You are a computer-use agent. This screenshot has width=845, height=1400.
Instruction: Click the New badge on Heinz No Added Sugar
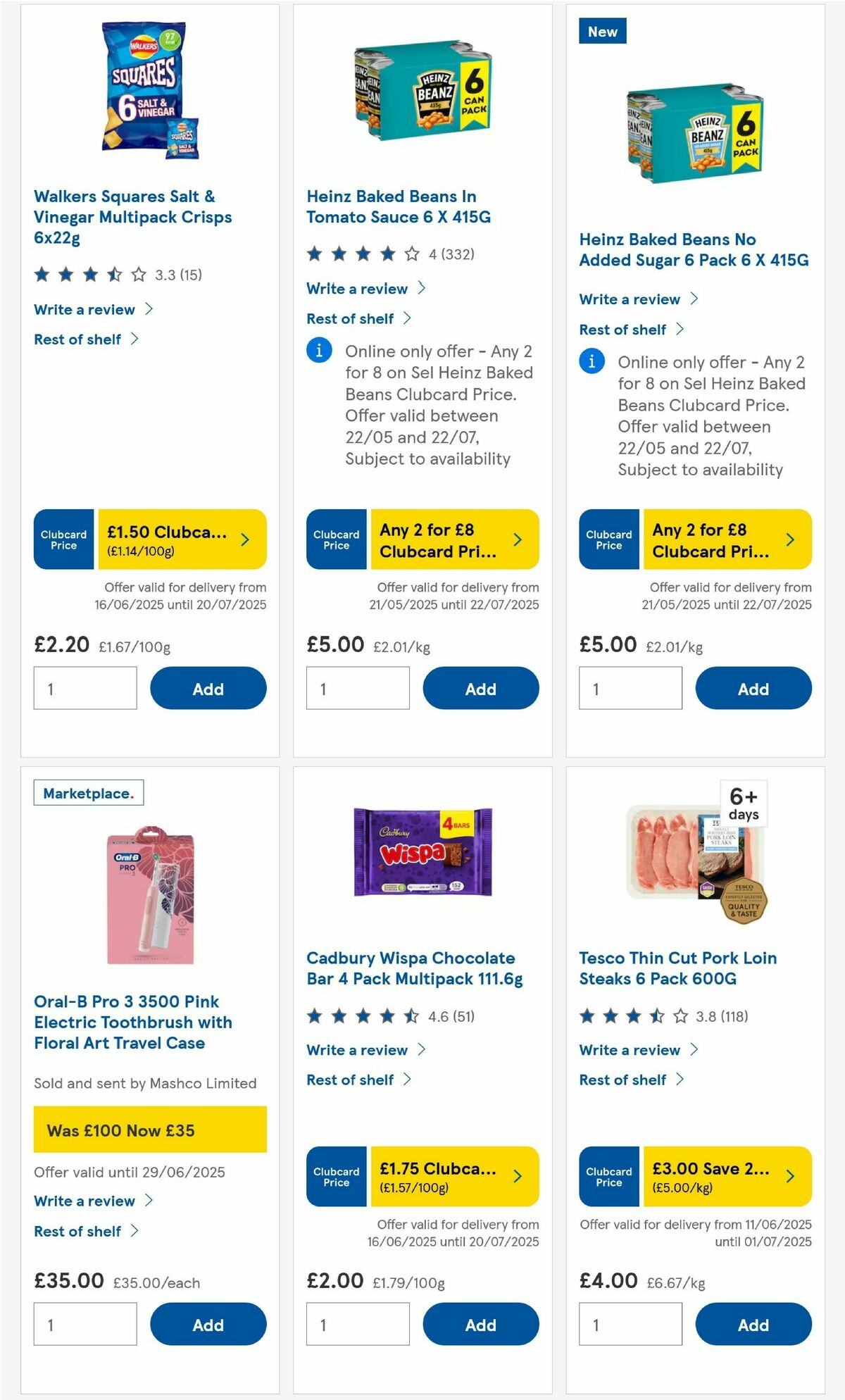pos(603,31)
